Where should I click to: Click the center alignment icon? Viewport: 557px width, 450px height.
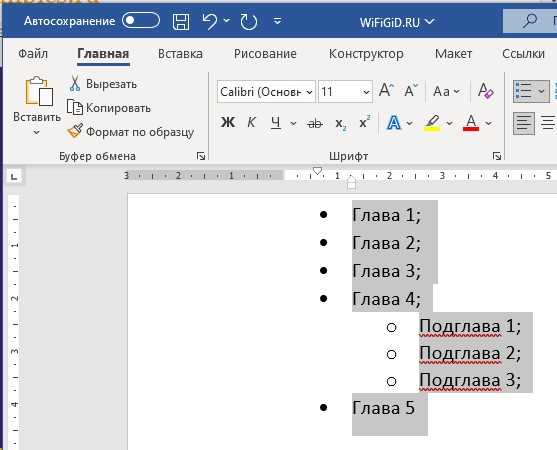[x=548, y=123]
